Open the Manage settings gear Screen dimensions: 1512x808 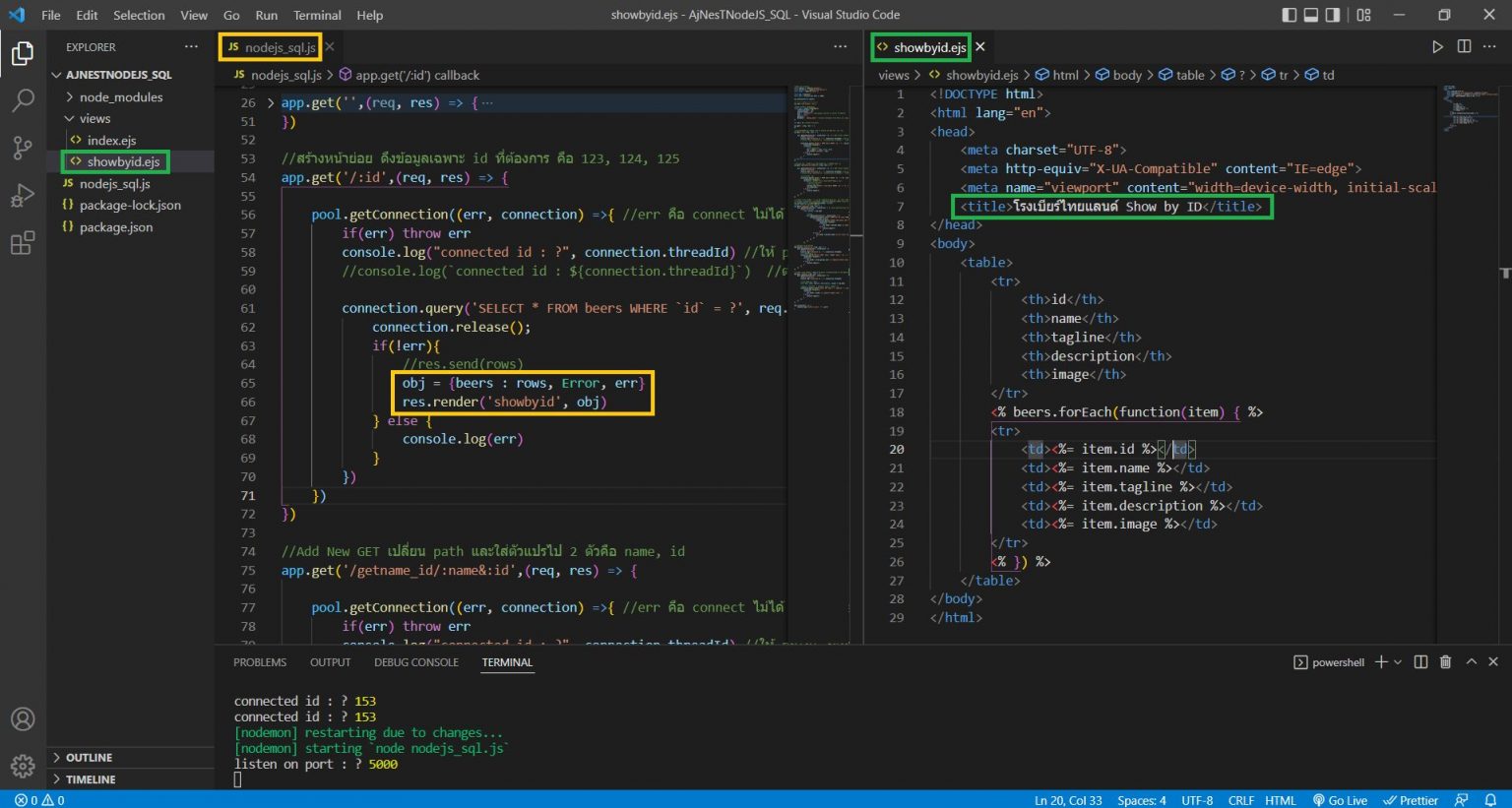(23, 765)
